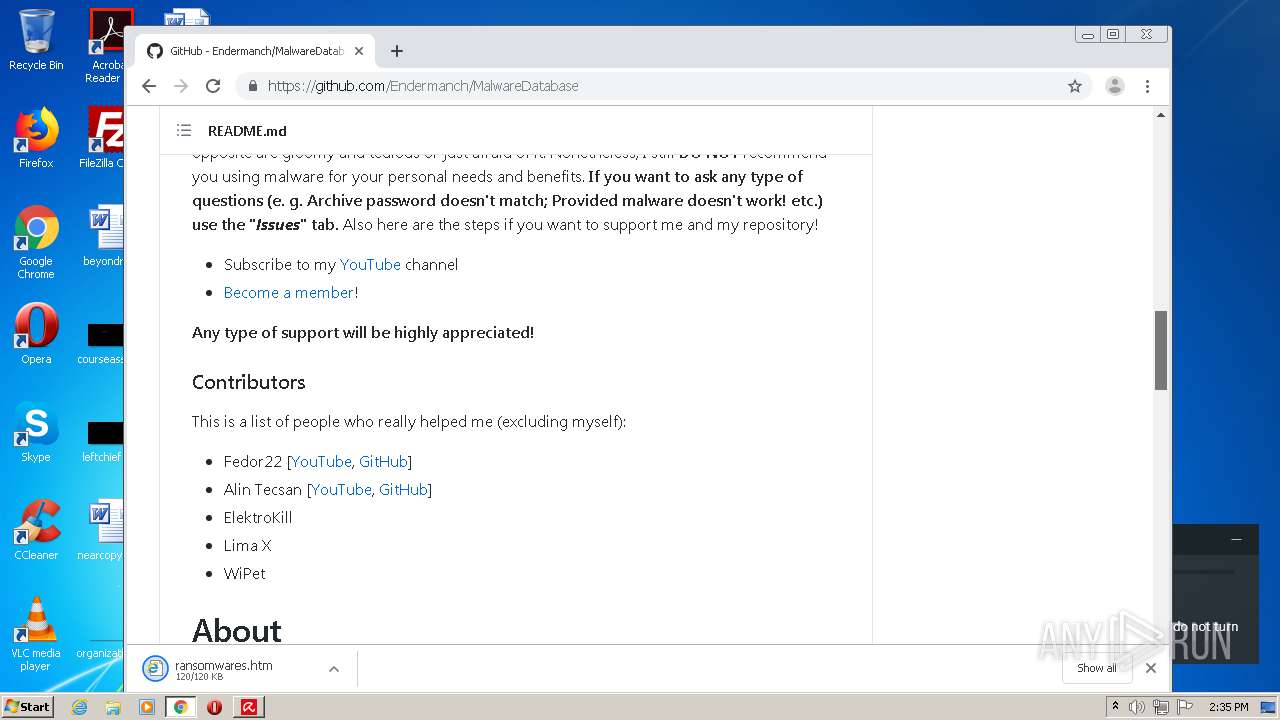Click the README.md file header
Image resolution: width=1280 pixels, height=720 pixels.
pos(247,130)
